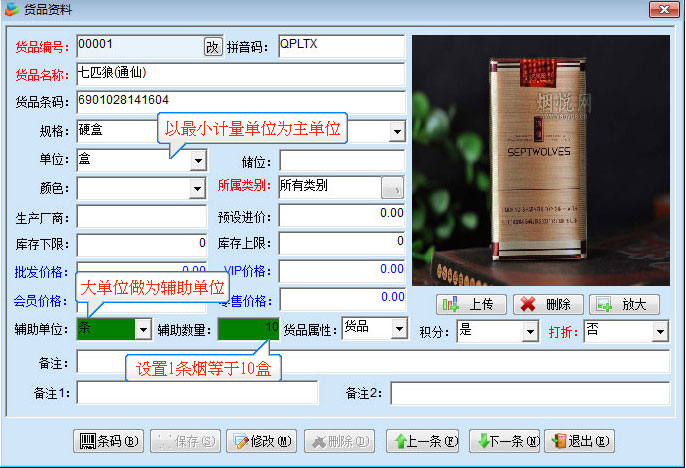Screen dimensions: 686x468
Task: Click the 备注 remarks text field
Action: point(372,361)
